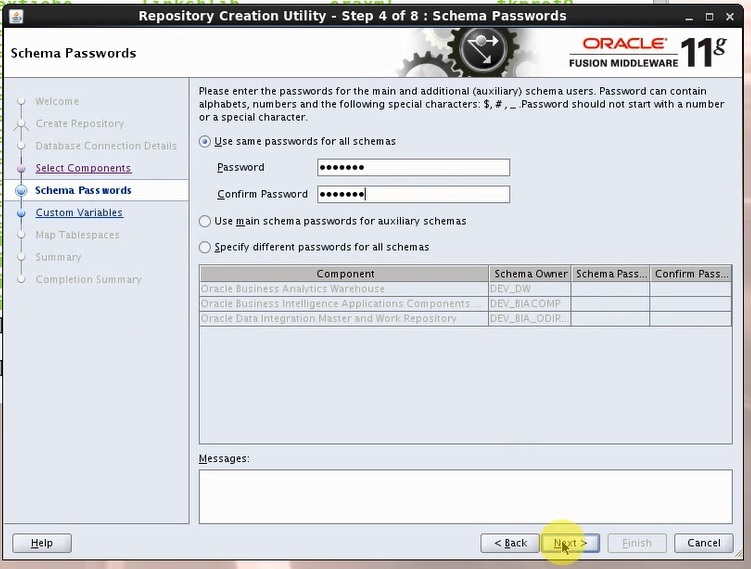Select Oracle Business Intelligence Applications Components row
The image size is (751, 569).
coord(466,304)
